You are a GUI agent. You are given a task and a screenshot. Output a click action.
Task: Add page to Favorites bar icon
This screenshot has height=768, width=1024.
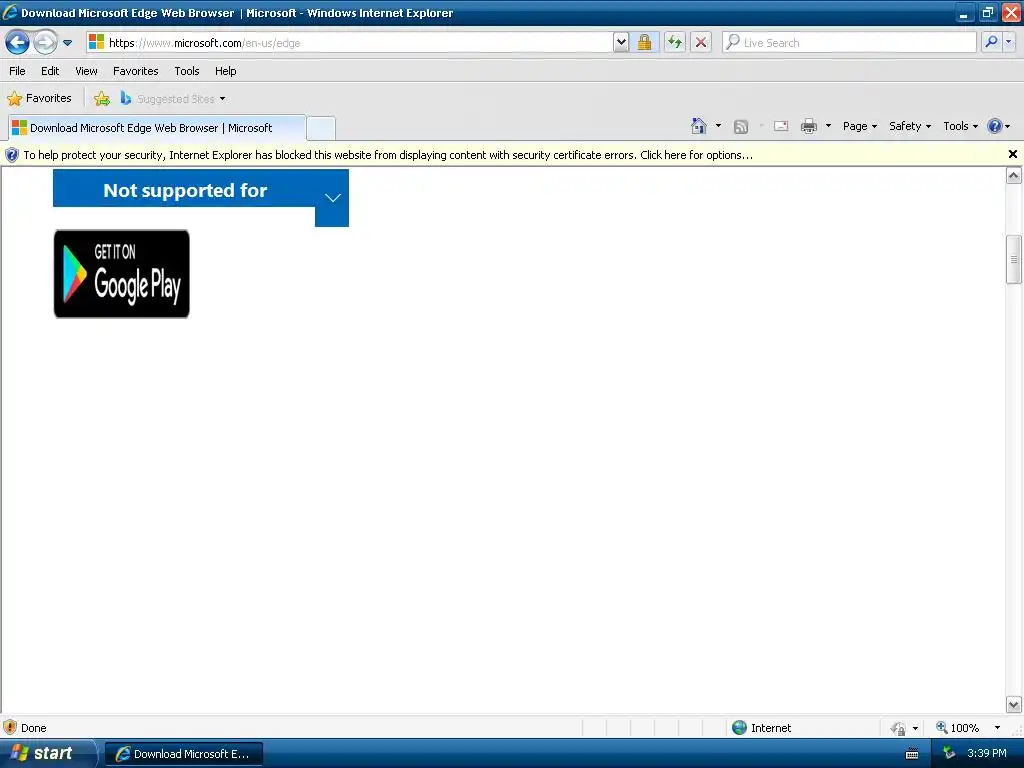click(102, 99)
